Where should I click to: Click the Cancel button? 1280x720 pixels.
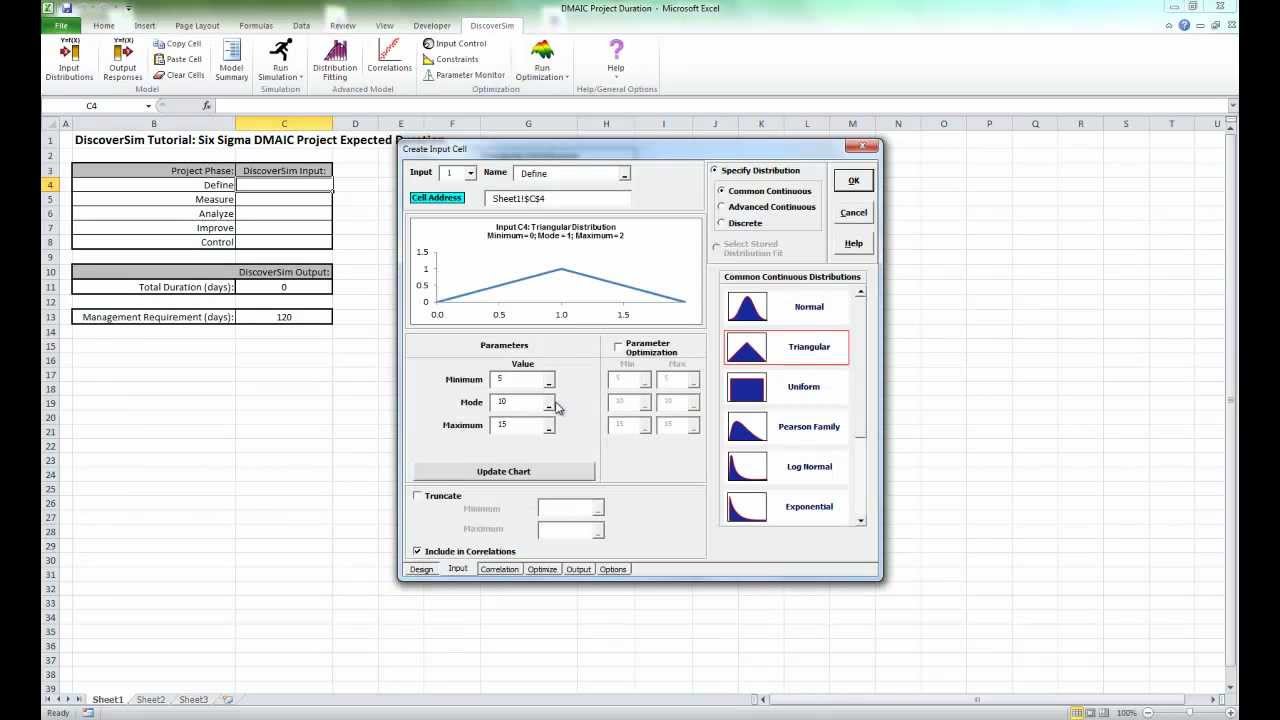pos(853,213)
